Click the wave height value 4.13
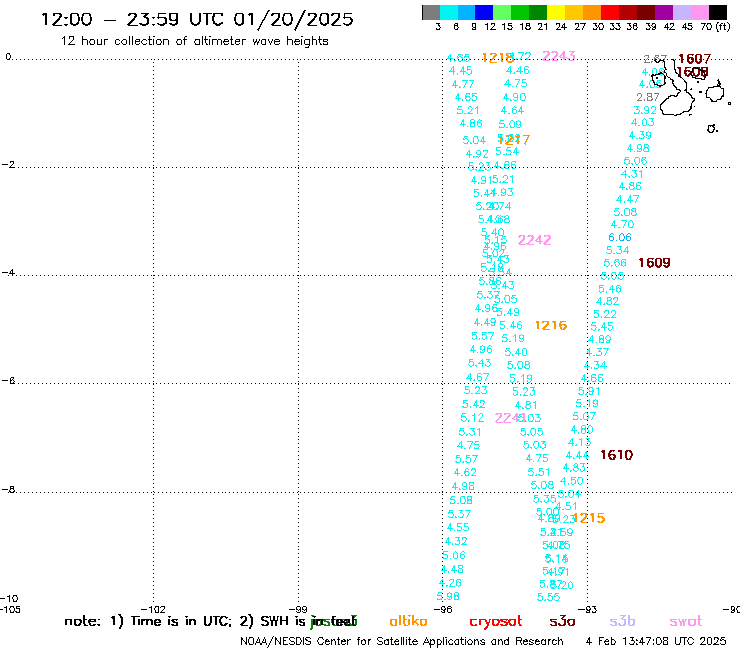Image resolution: width=740 pixels, height=650 pixels. point(579,443)
